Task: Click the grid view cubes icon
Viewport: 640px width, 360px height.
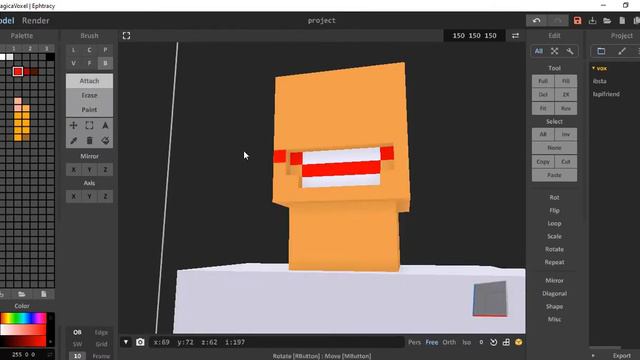Action: (x=506, y=342)
